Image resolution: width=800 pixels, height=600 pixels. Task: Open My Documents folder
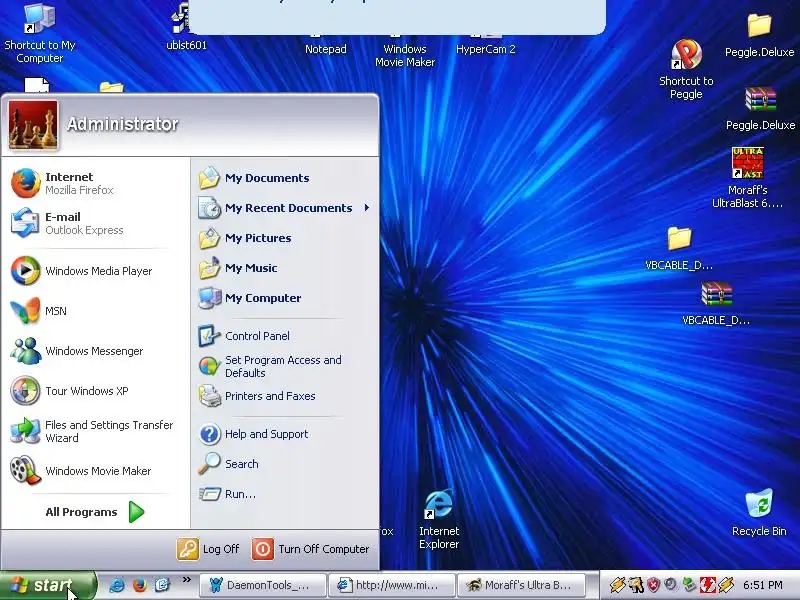(284, 178)
